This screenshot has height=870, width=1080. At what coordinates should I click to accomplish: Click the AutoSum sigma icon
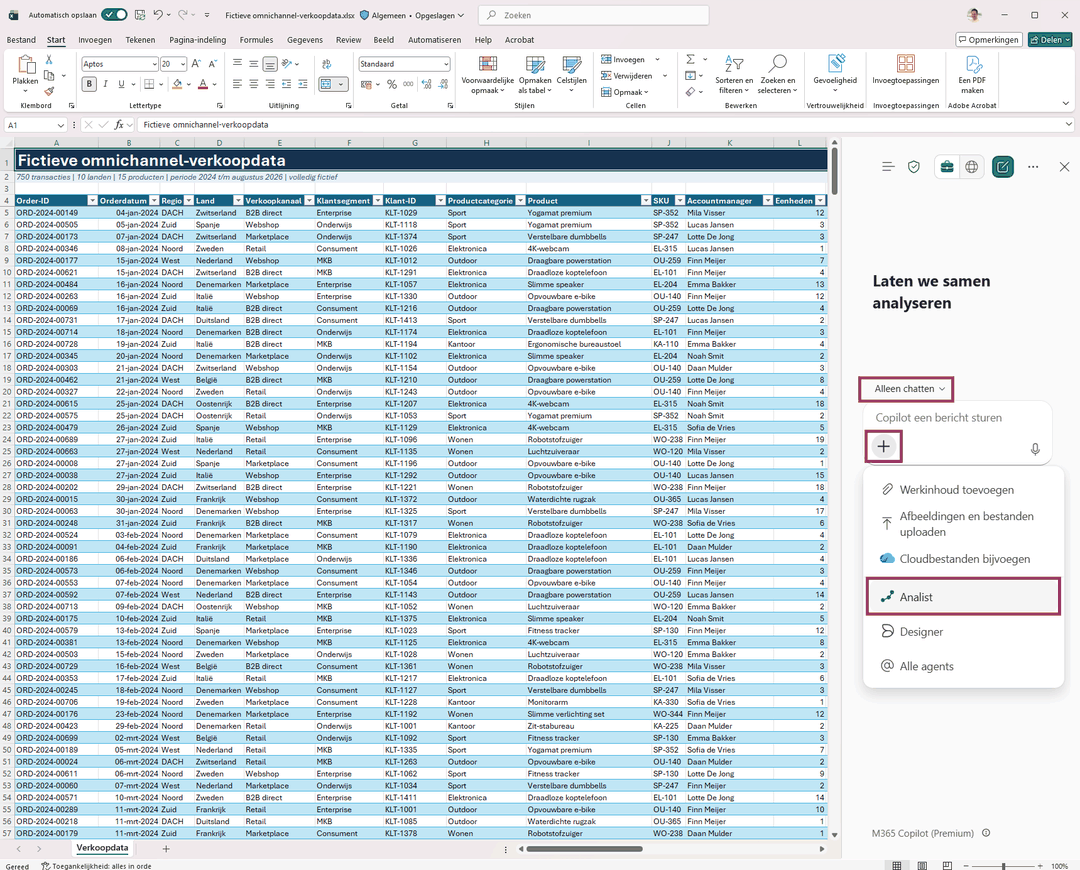click(x=690, y=59)
